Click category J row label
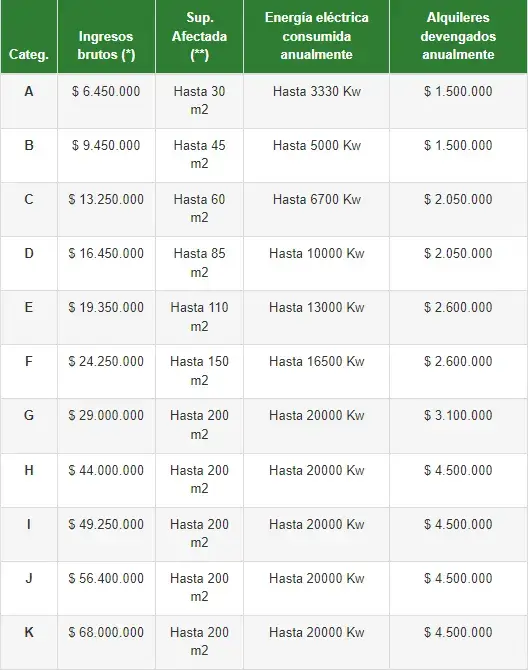The height and width of the screenshot is (670, 528). (29, 579)
